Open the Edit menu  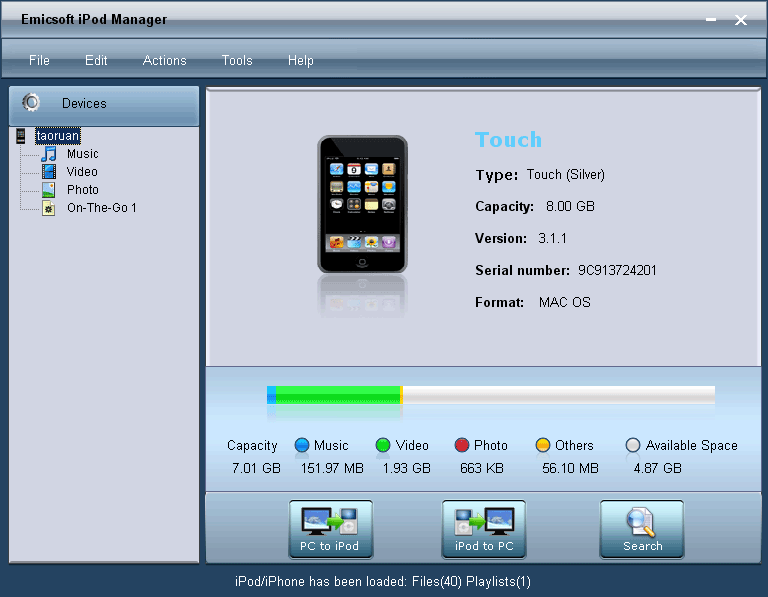[96, 61]
